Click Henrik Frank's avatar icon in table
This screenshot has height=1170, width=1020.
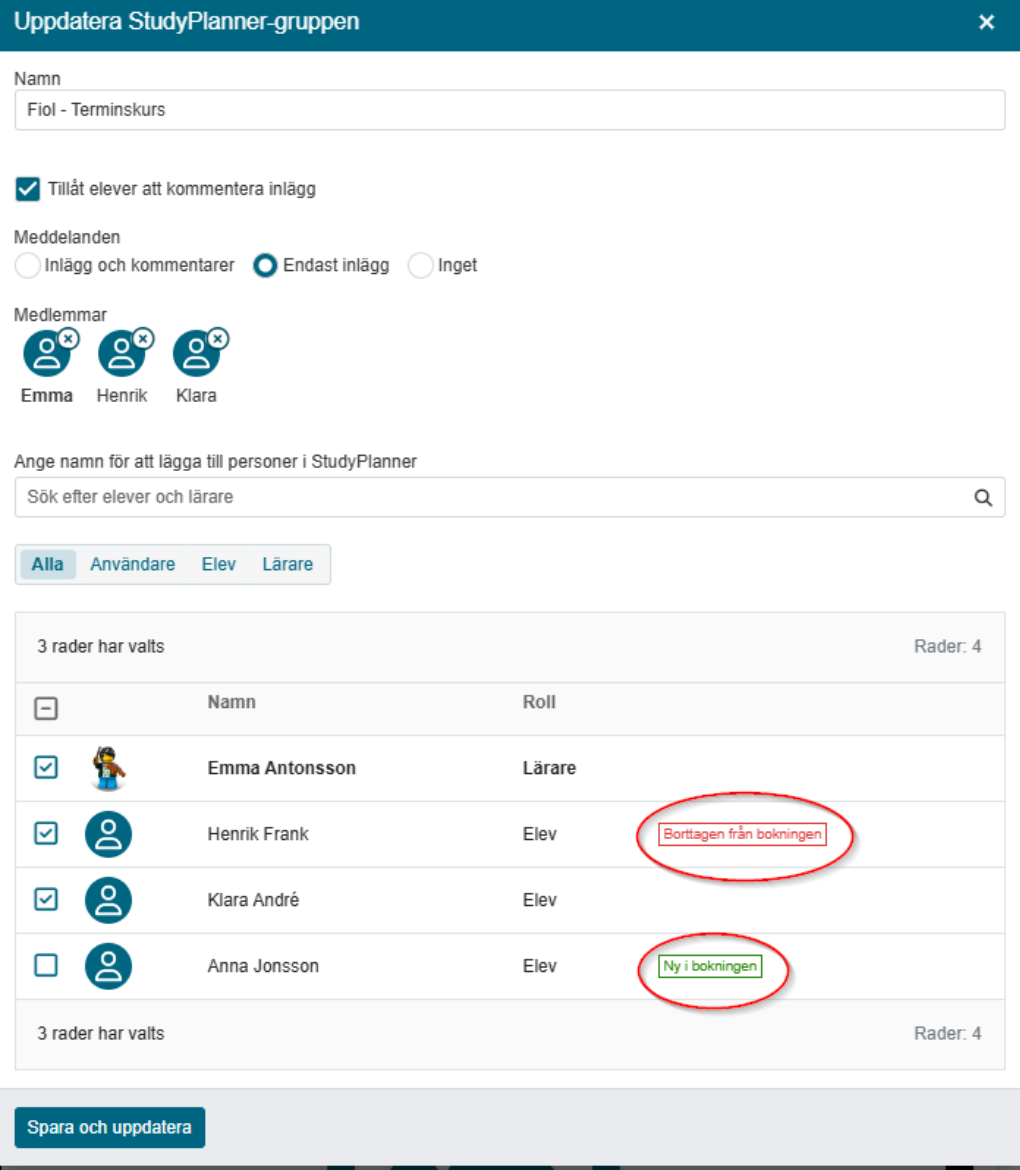point(108,834)
